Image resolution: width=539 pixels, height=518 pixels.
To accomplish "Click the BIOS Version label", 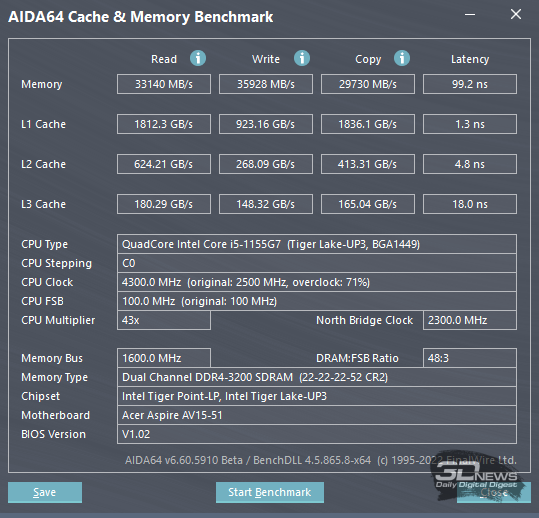I will (54, 434).
